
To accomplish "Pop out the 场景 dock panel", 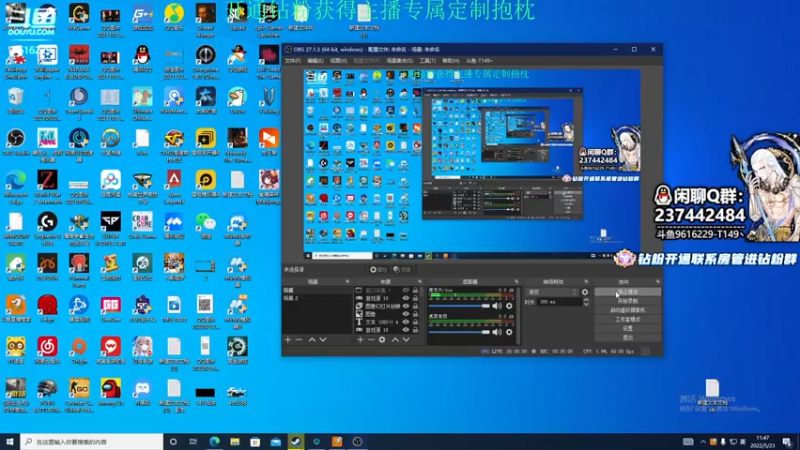I will pos(347,282).
